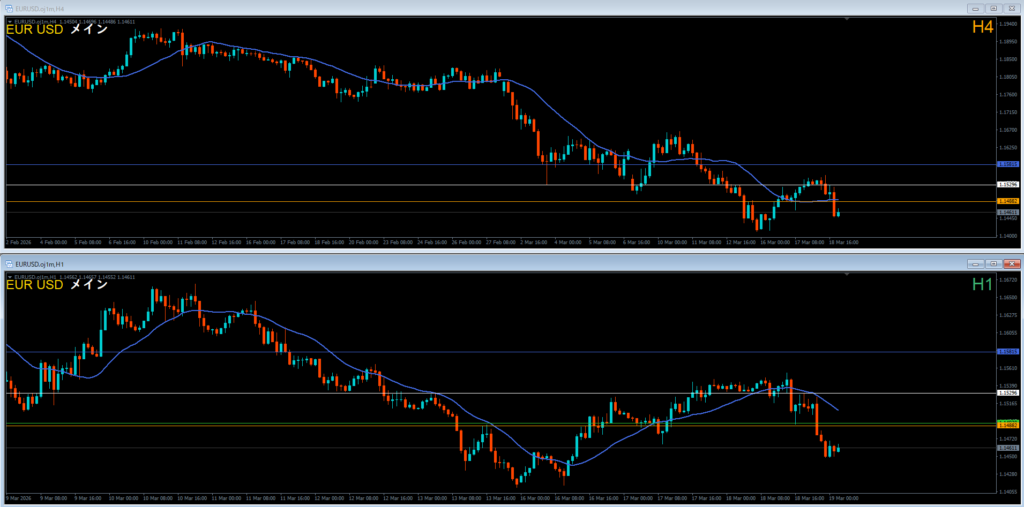
Task: Close the H1 chart window
Action: 1010,263
